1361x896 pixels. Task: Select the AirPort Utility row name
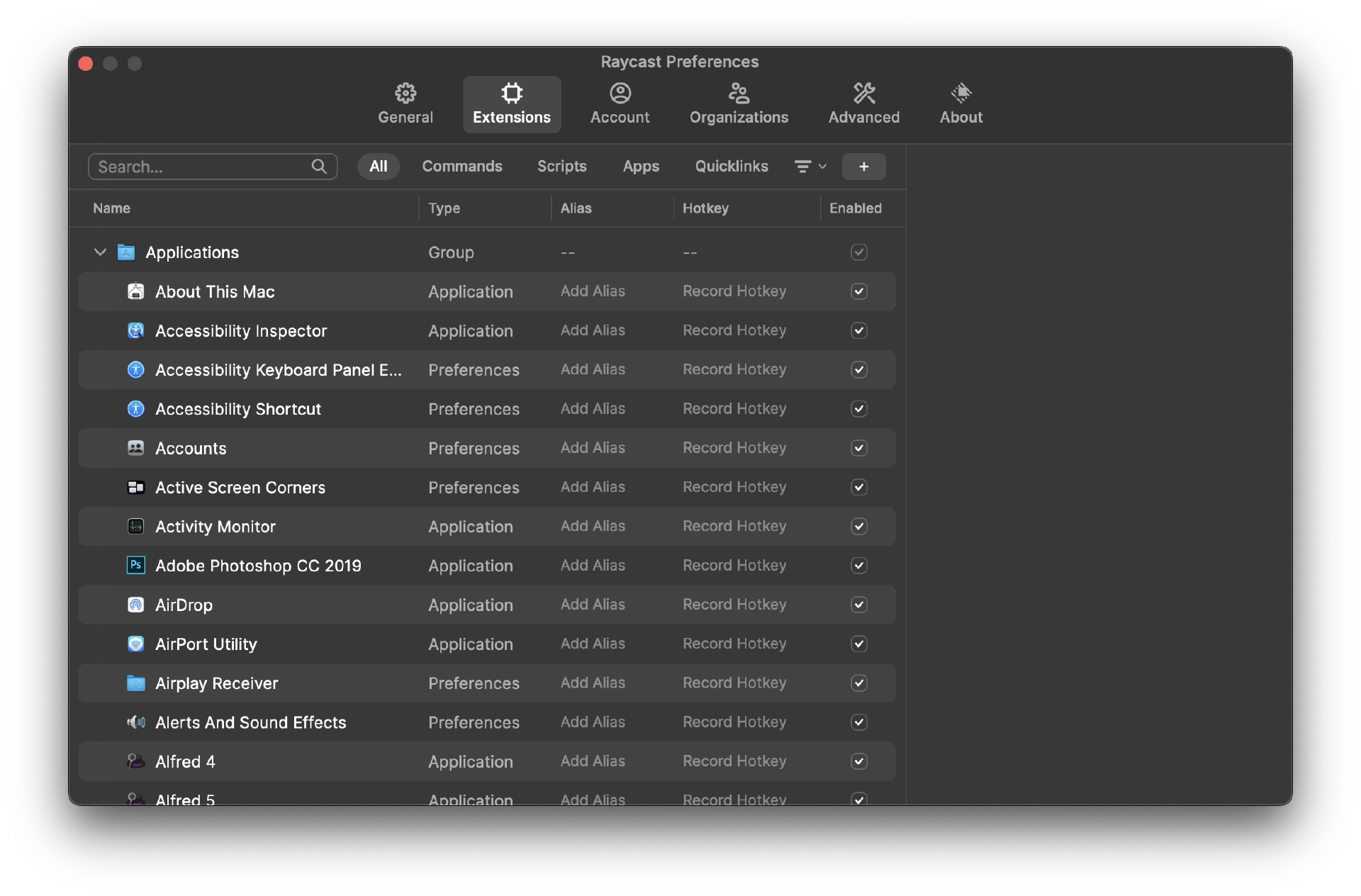tap(206, 644)
